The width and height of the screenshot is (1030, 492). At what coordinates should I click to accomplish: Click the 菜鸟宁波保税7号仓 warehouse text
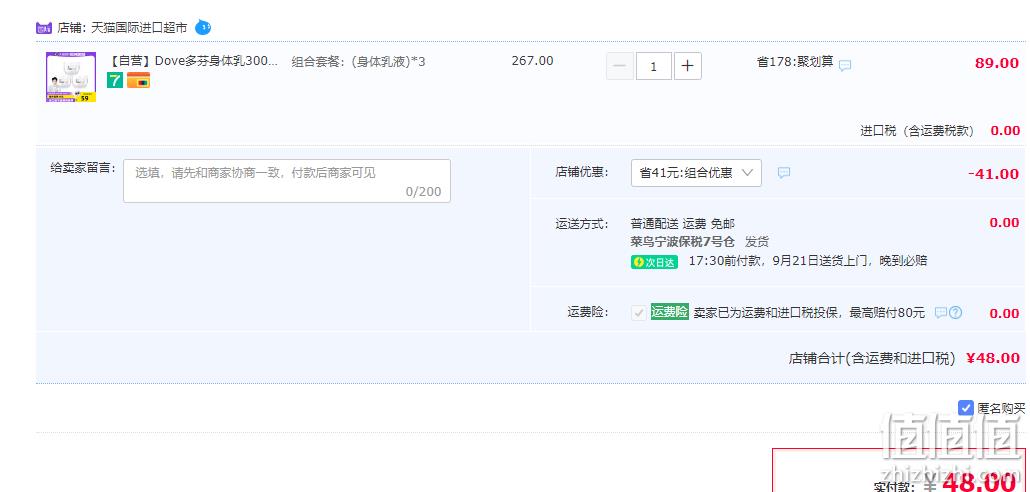pyautogui.click(x=683, y=242)
